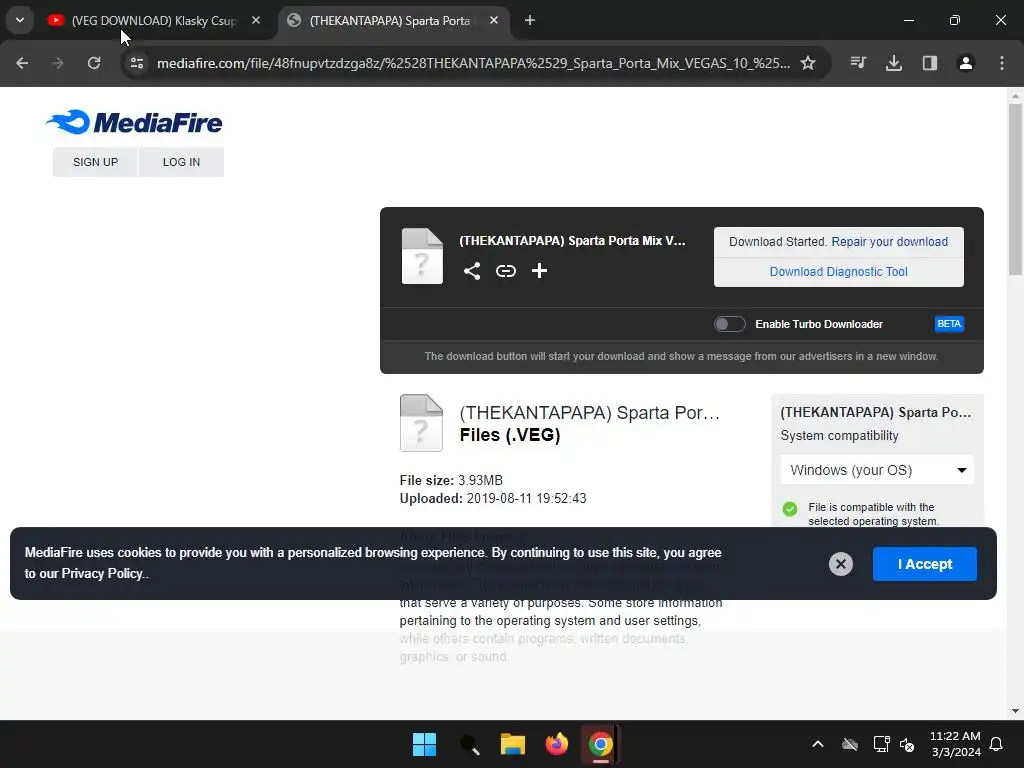Click scrollbar up arrow
The height and width of the screenshot is (768, 1024).
[1015, 96]
